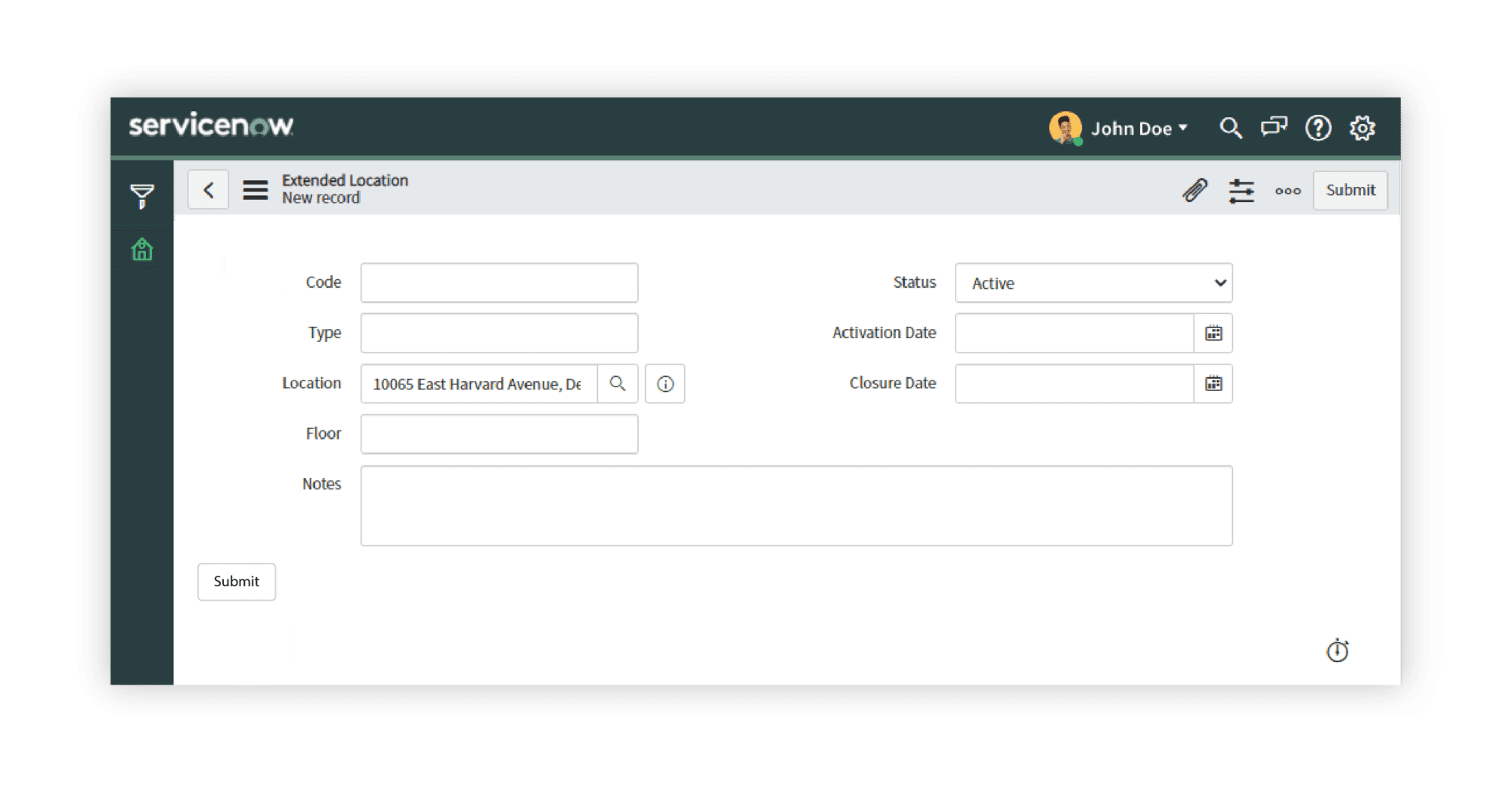Image resolution: width=1512 pixels, height=792 pixels.
Task: Preview the Location record via the info icon
Action: (665, 384)
